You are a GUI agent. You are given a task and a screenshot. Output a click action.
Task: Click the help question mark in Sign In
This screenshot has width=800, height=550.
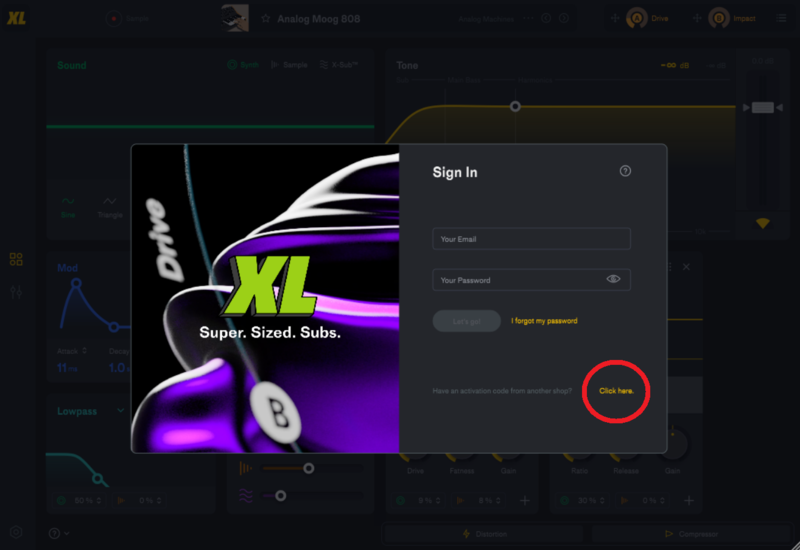pyautogui.click(x=625, y=171)
